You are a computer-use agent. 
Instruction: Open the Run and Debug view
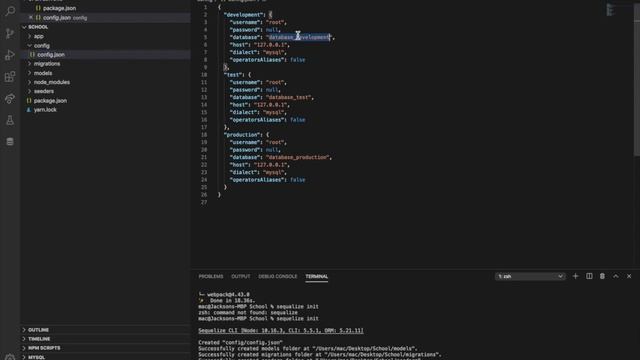coord(10,55)
